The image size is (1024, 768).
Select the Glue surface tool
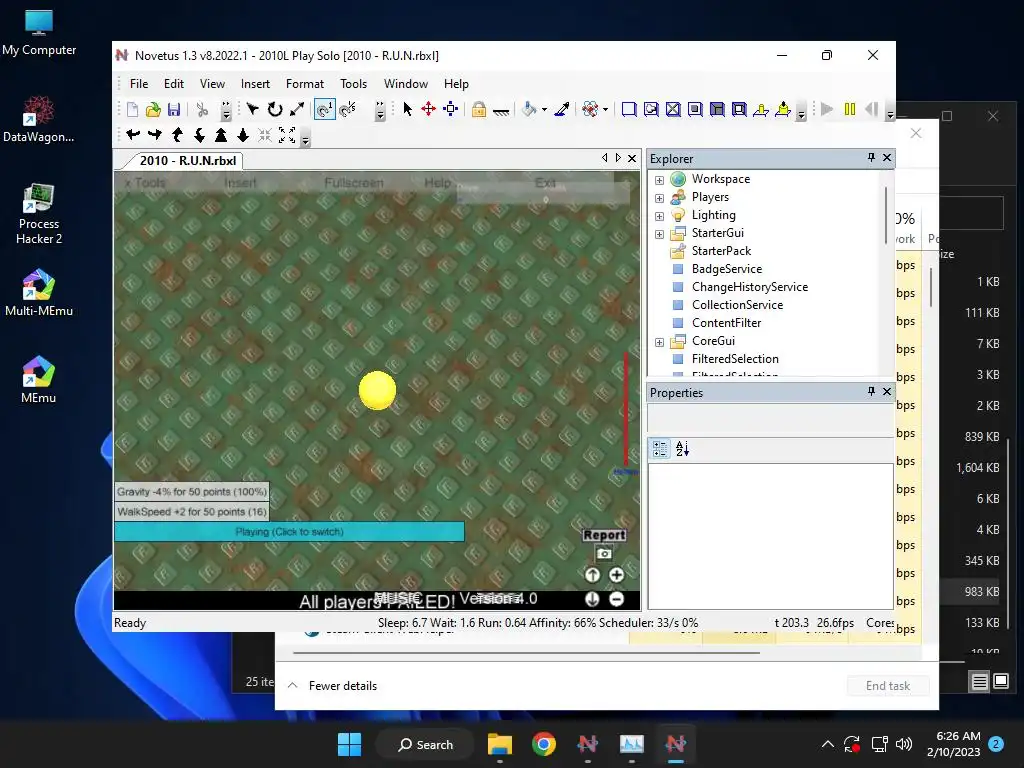[x=651, y=109]
